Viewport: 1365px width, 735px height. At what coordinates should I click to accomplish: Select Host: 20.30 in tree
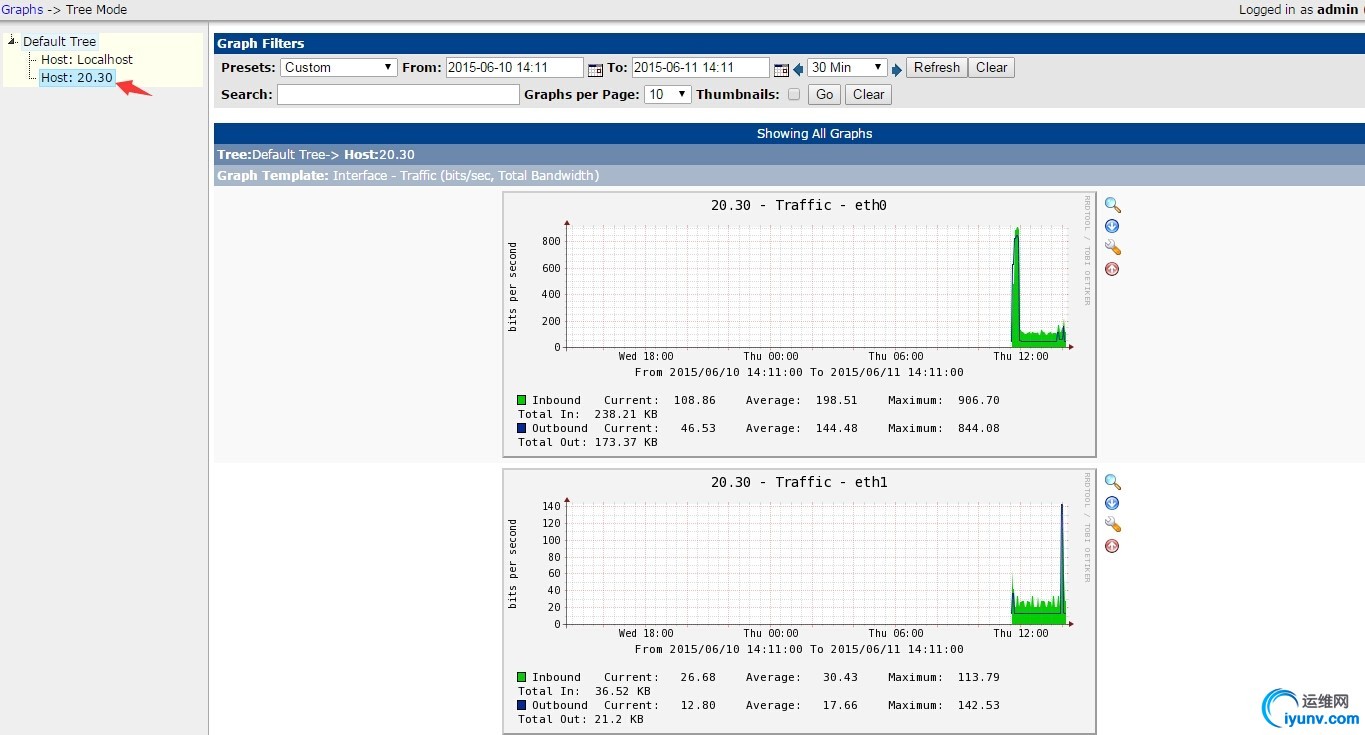click(x=77, y=78)
